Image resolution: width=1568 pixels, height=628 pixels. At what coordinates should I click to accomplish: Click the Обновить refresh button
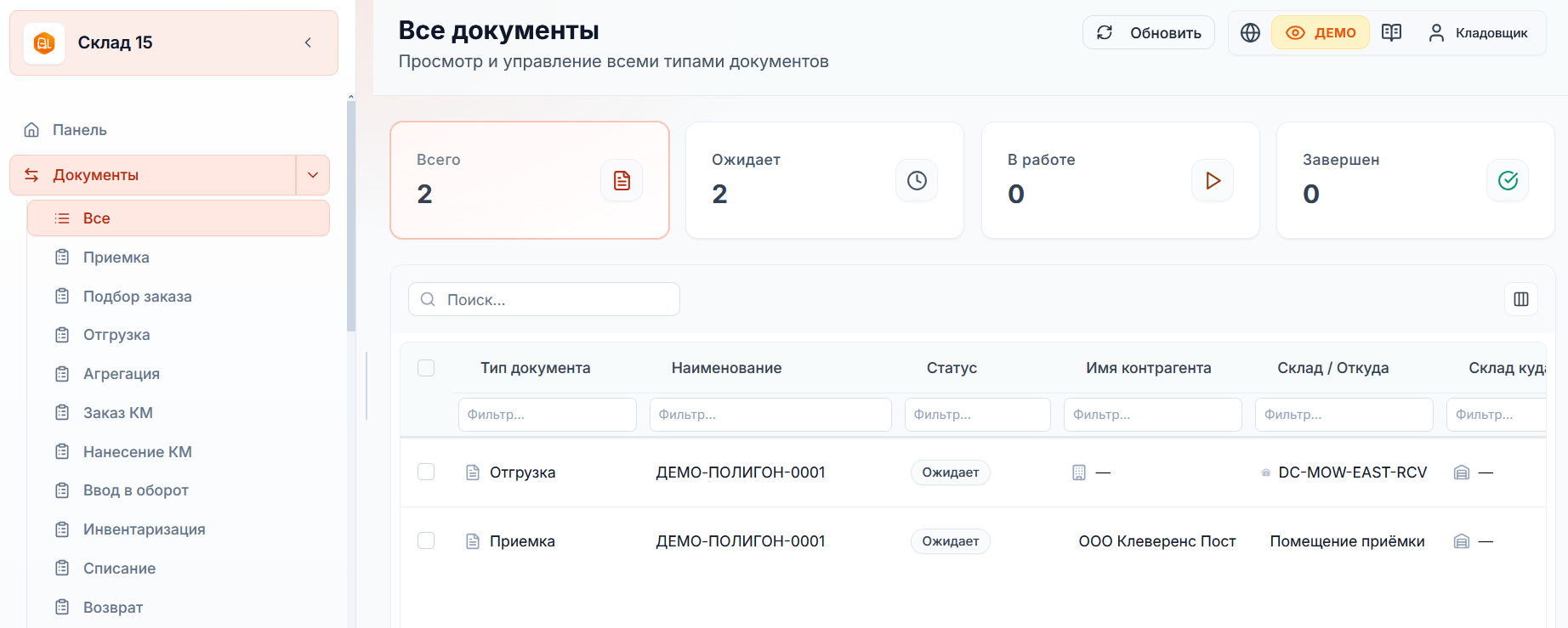click(1148, 33)
